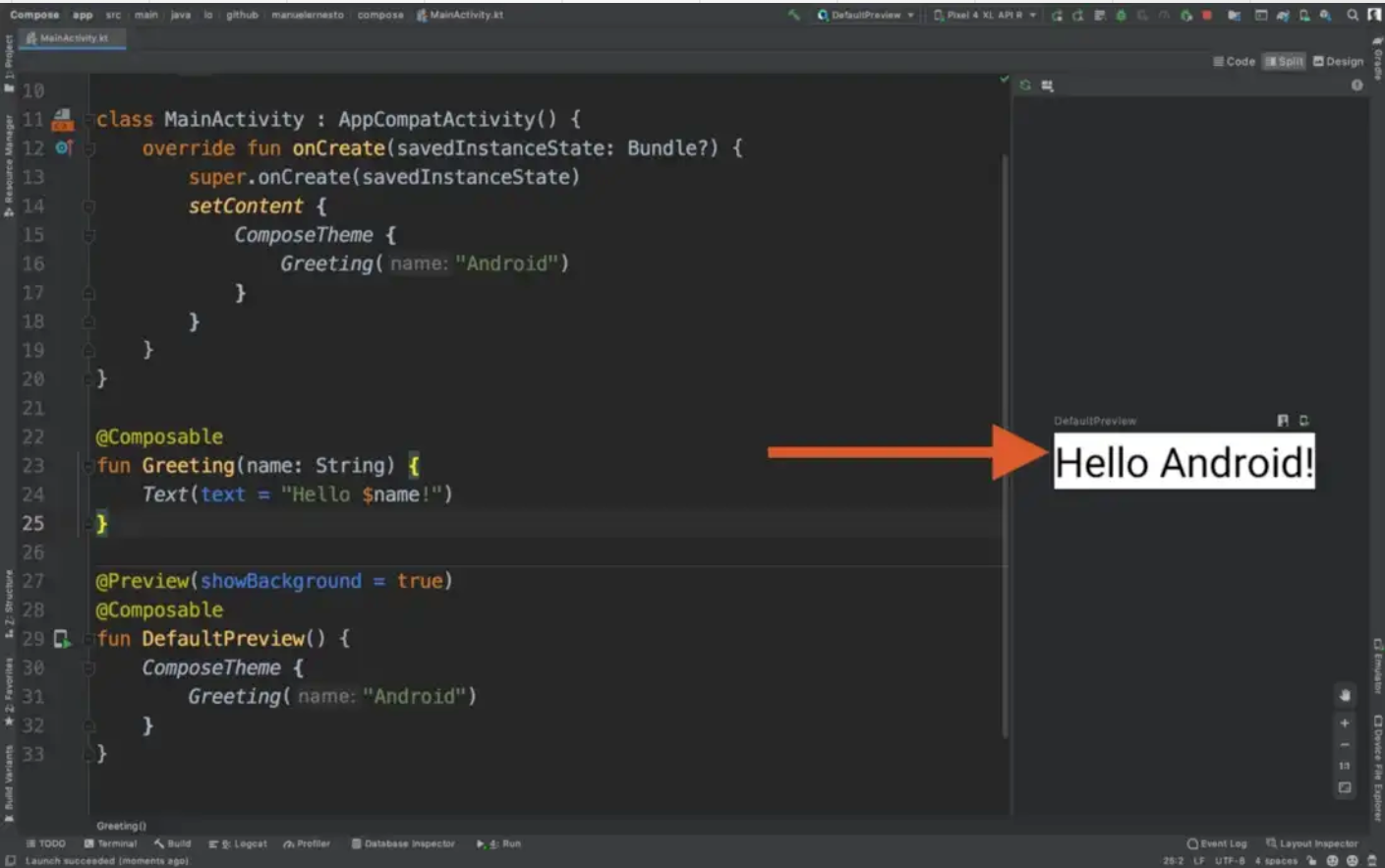
Task: Open the Favorites side tab
Action: coord(9,693)
